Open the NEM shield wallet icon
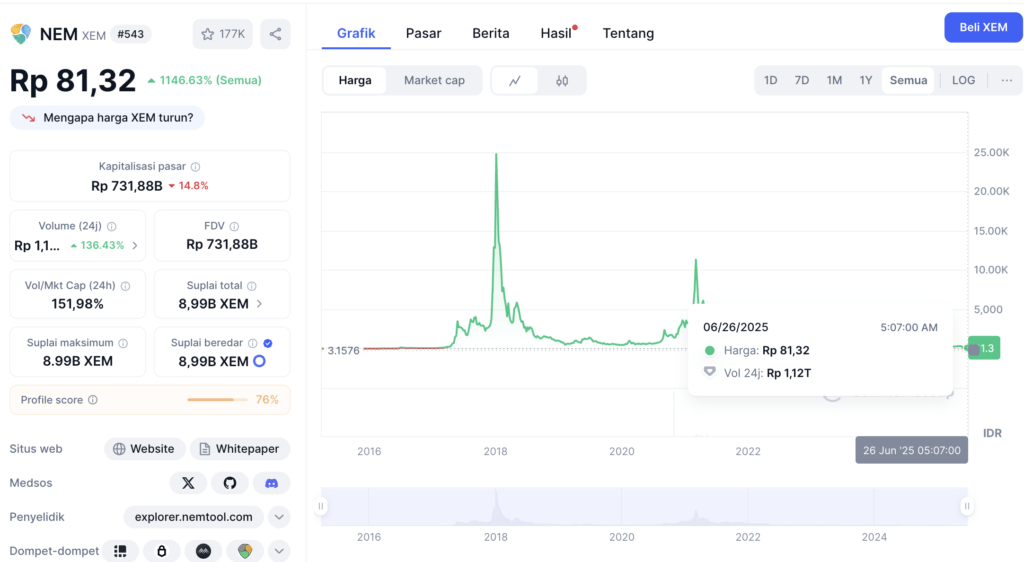 [x=245, y=551]
